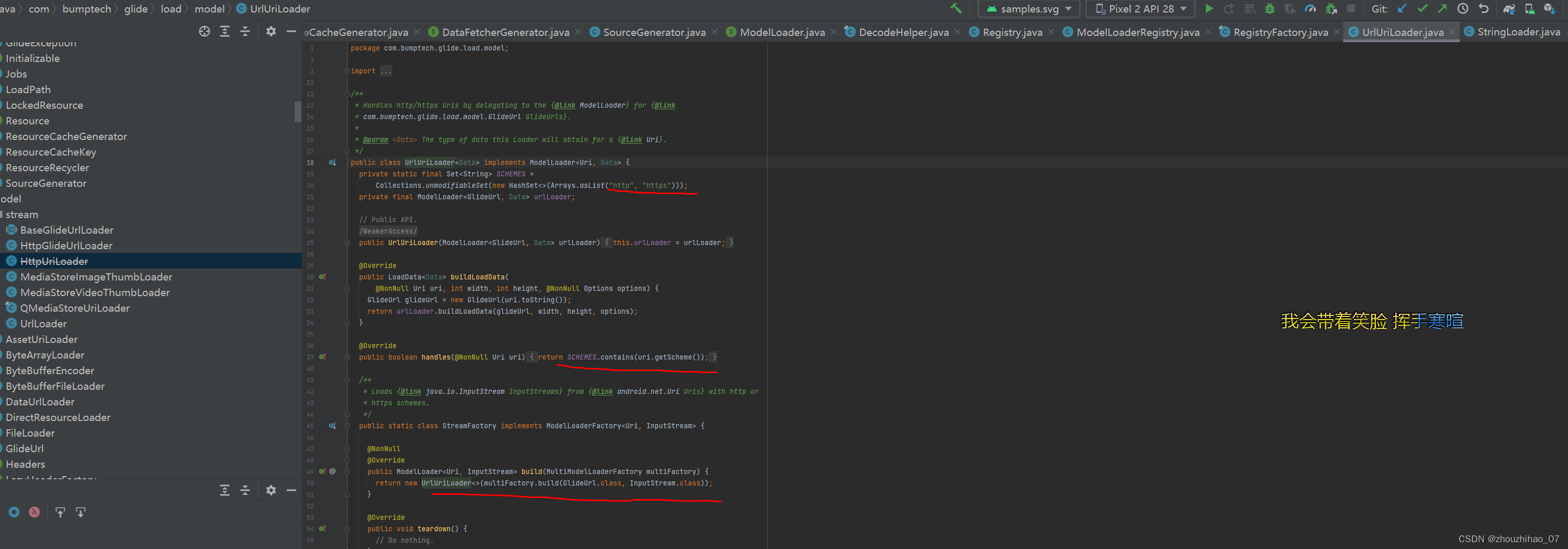Image resolution: width=1568 pixels, height=549 pixels.
Task: Click Run with Coverage icon
Action: [x=1290, y=8]
